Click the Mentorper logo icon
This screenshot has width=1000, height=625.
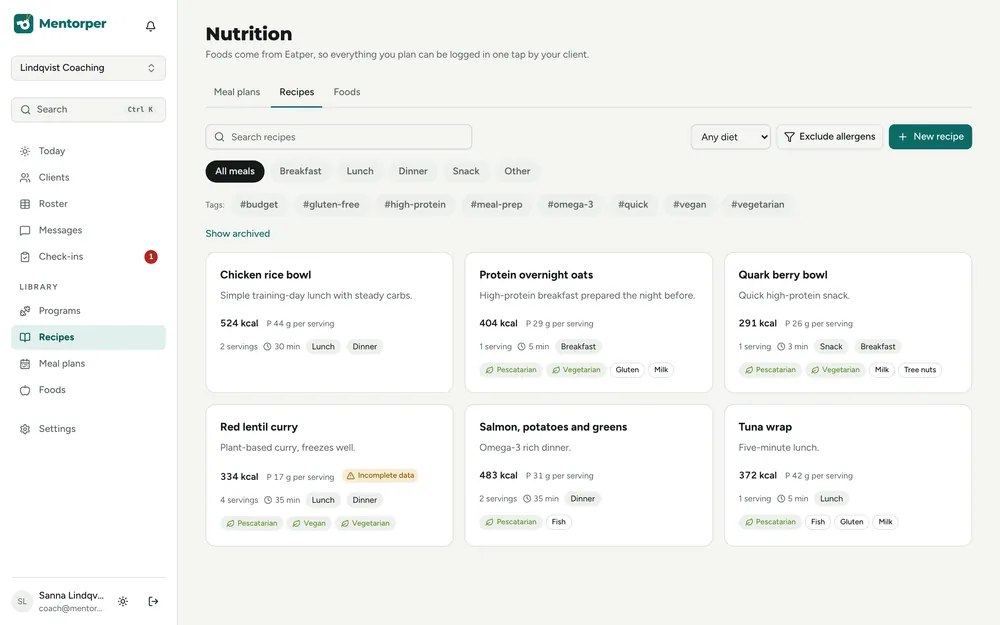[x=24, y=24]
